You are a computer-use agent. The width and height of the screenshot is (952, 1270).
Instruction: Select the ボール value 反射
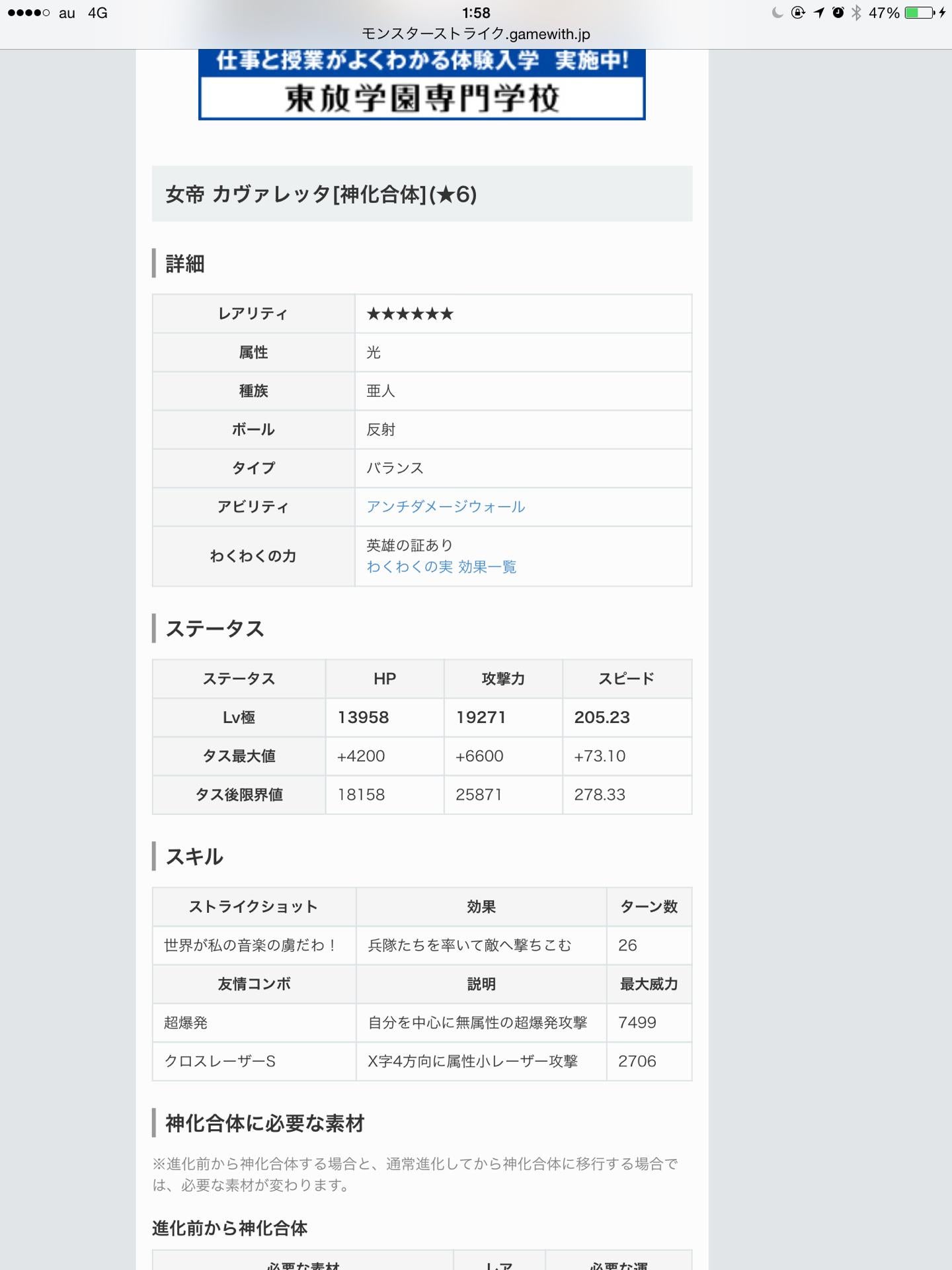click(381, 429)
